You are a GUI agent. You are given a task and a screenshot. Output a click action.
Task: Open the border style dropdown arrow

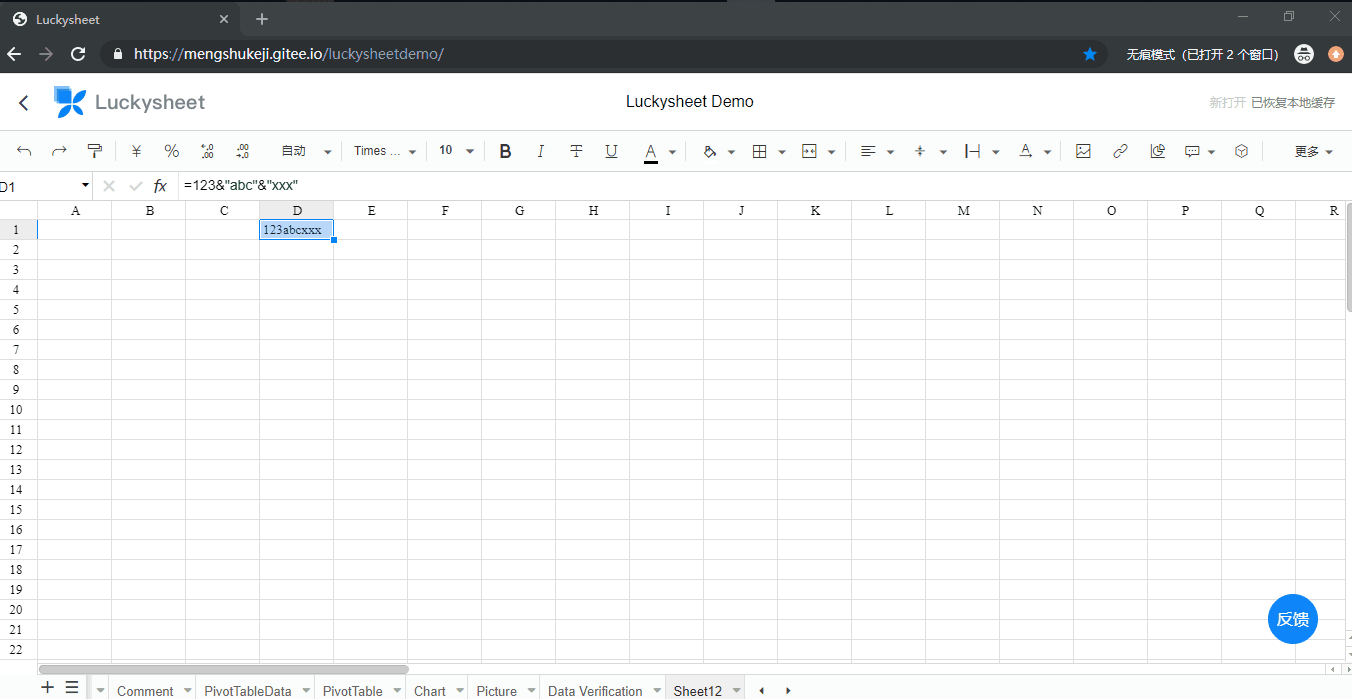tap(781, 152)
